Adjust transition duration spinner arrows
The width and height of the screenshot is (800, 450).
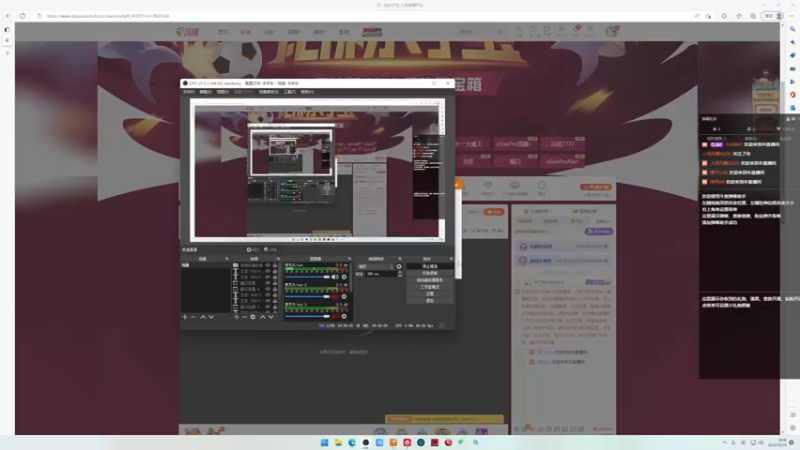pyautogui.click(x=399, y=274)
